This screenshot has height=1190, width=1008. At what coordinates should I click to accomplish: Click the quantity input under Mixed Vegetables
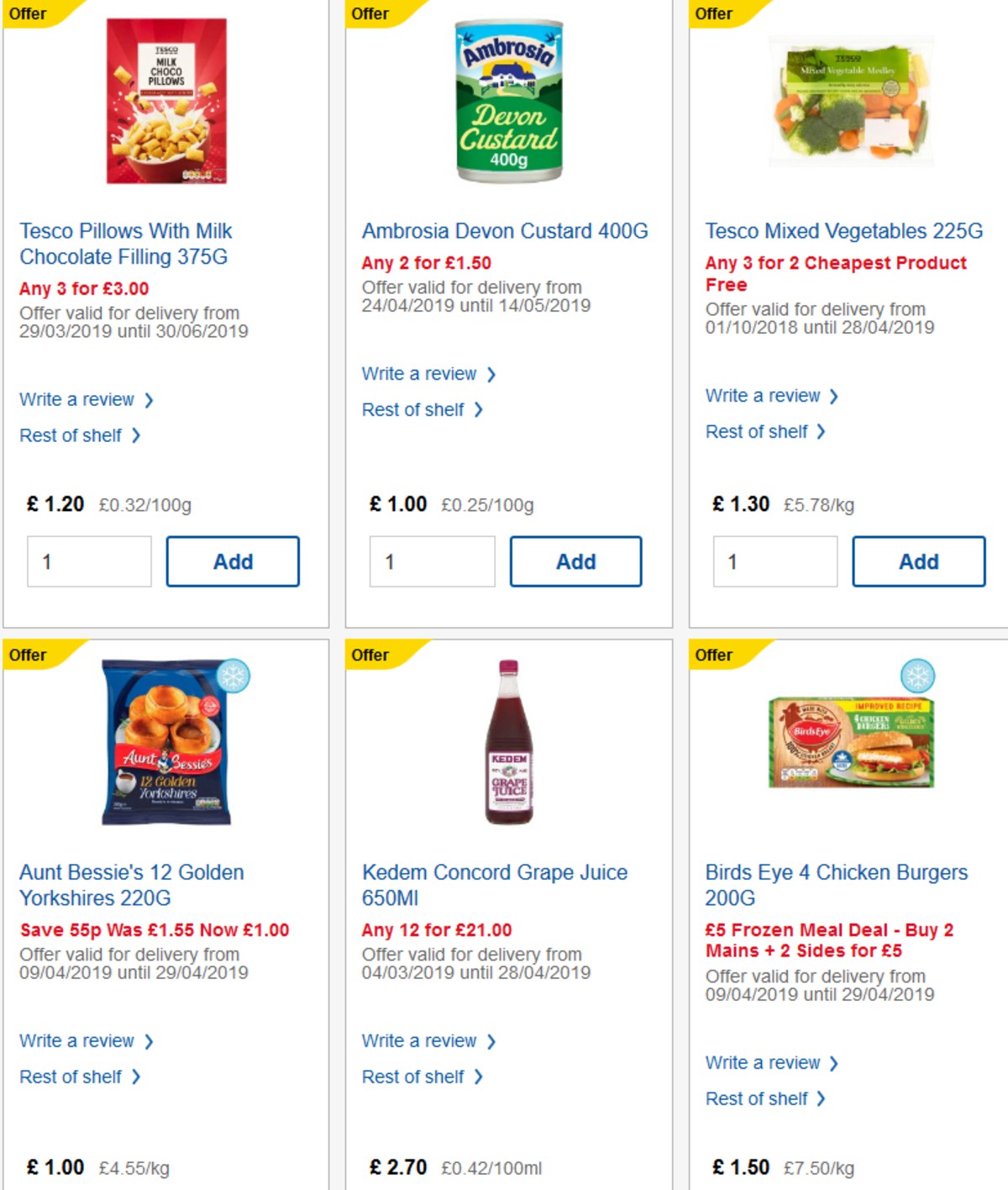(x=774, y=561)
